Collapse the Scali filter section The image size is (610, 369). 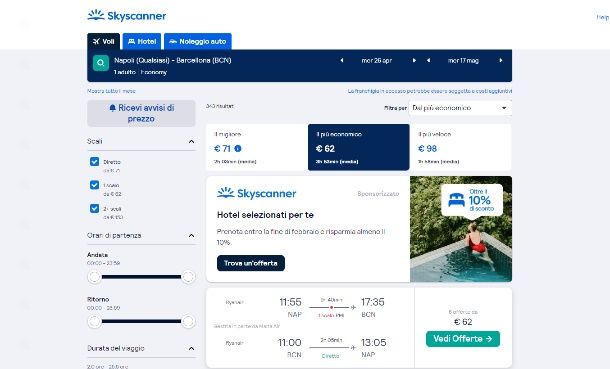coord(191,142)
